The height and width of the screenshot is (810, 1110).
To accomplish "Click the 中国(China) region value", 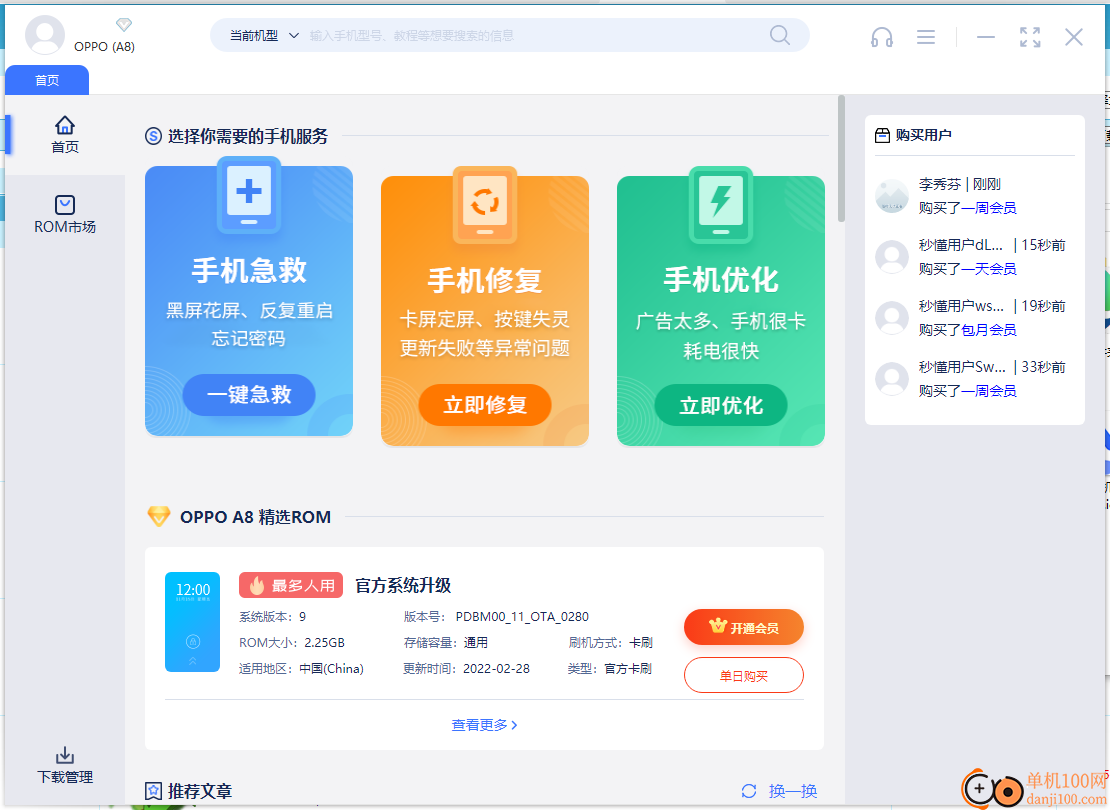I will point(331,668).
